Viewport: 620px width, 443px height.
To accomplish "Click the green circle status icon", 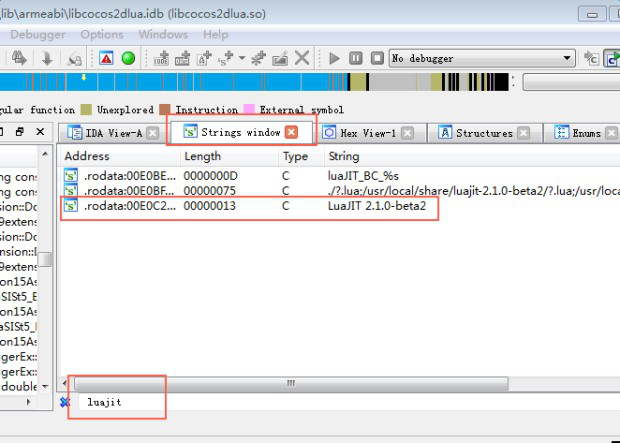I will coord(128,59).
